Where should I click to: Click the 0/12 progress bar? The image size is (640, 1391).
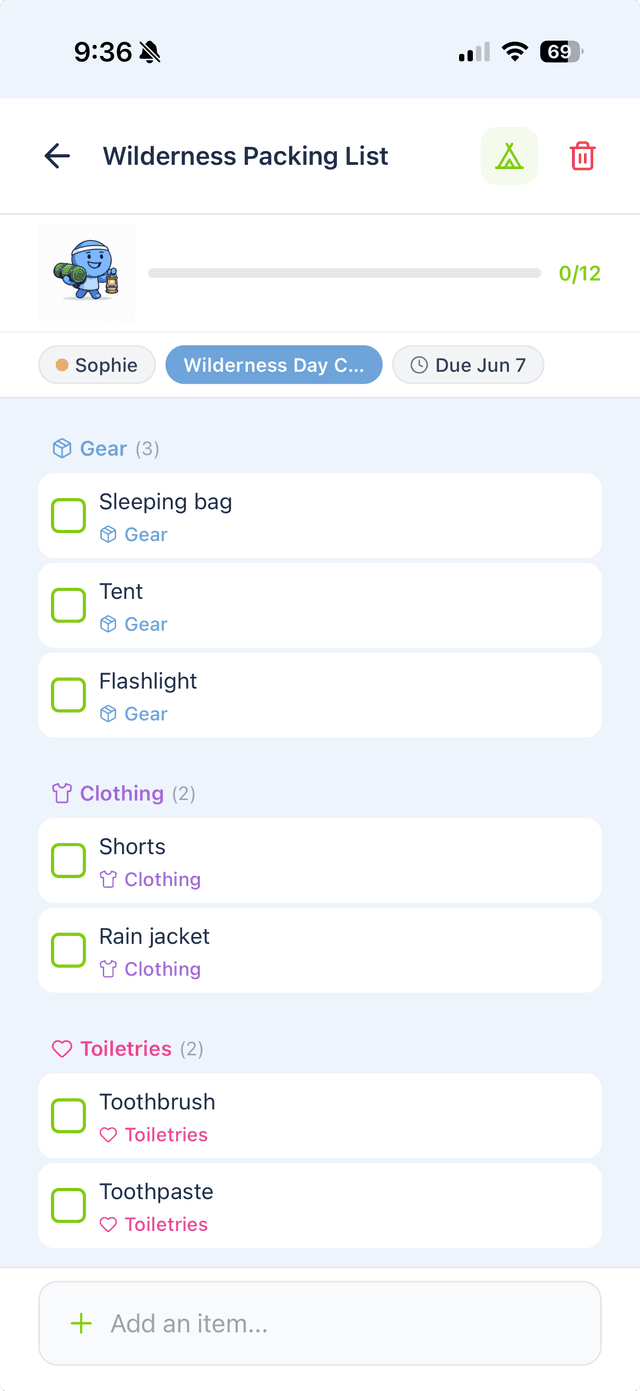344,271
